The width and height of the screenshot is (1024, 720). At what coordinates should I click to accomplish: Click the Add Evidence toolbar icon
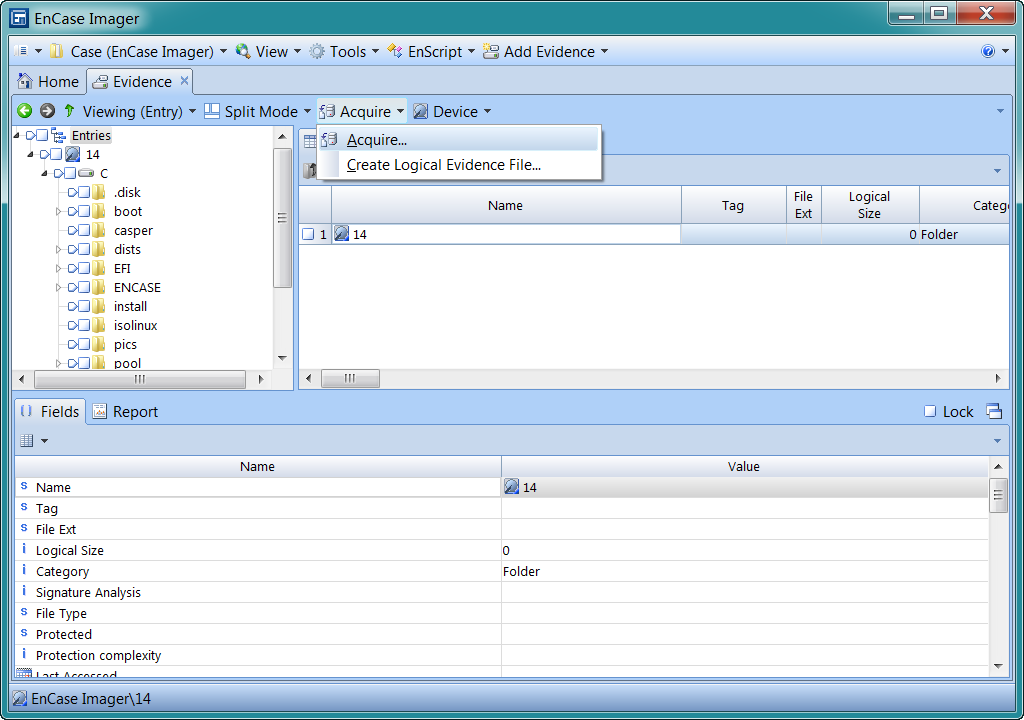[x=490, y=52]
